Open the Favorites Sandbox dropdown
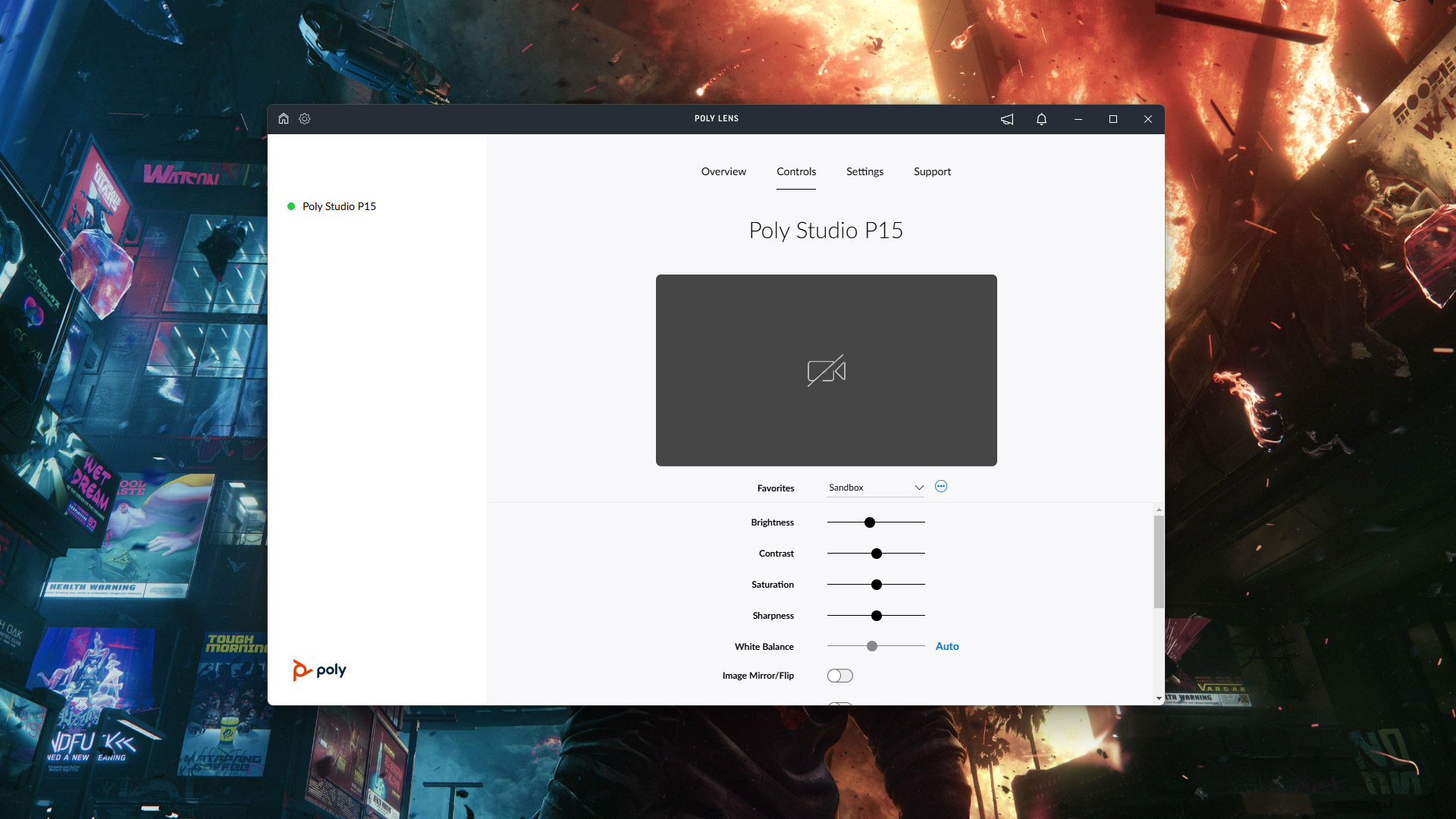 point(872,488)
